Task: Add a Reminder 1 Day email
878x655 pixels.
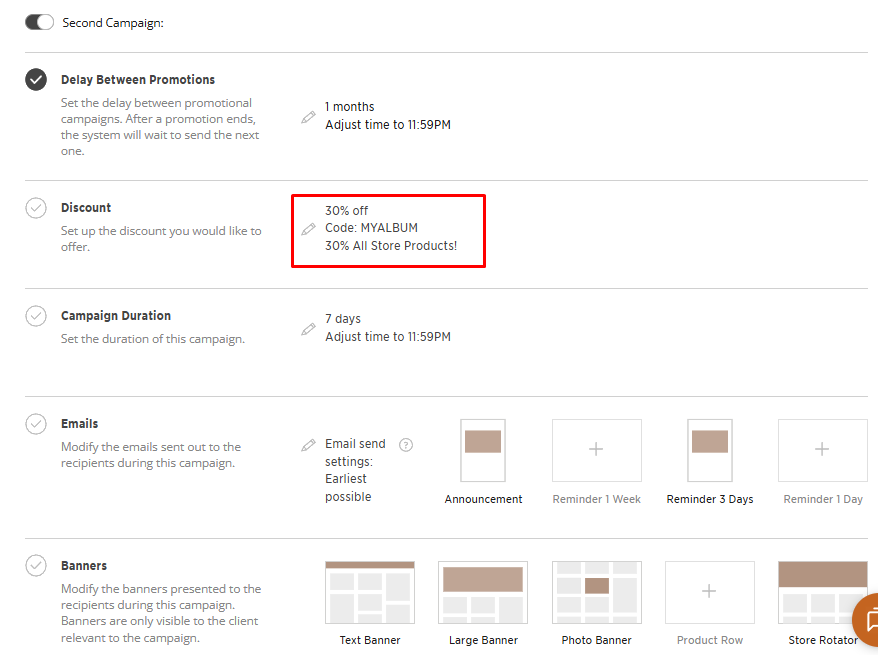Action: pyautogui.click(x=822, y=450)
